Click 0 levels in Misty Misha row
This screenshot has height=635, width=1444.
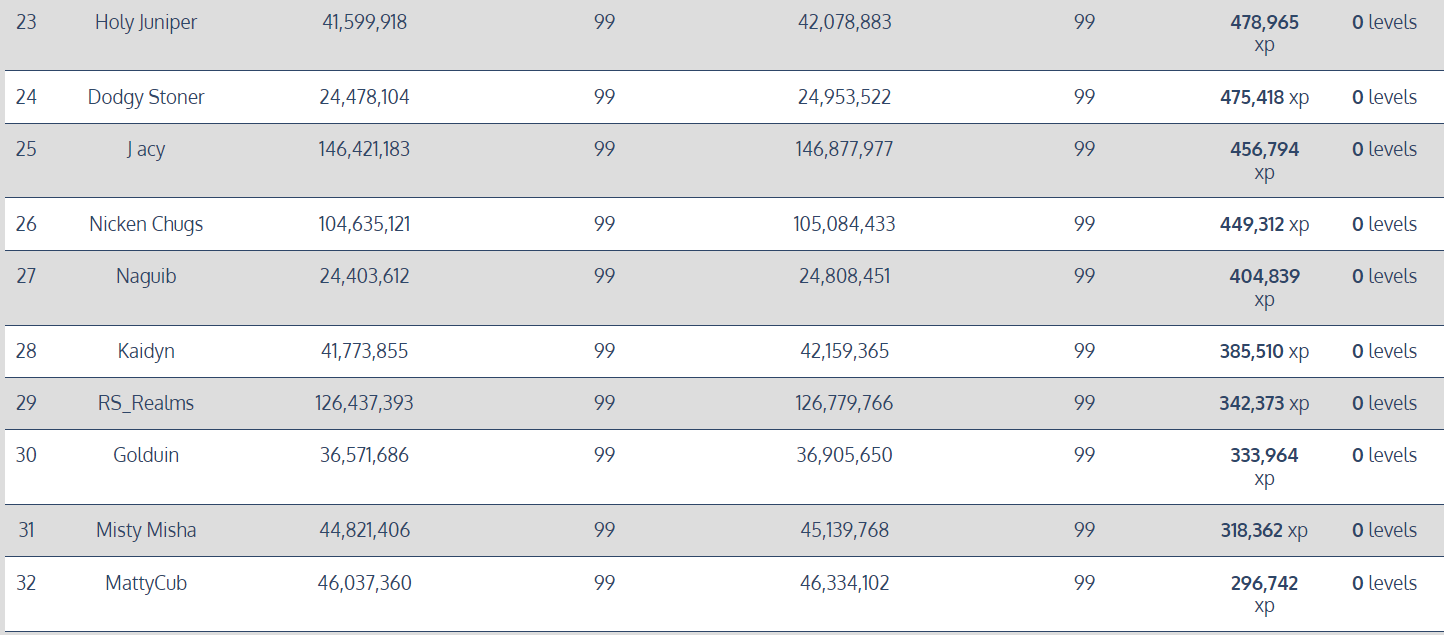pyautogui.click(x=1384, y=530)
